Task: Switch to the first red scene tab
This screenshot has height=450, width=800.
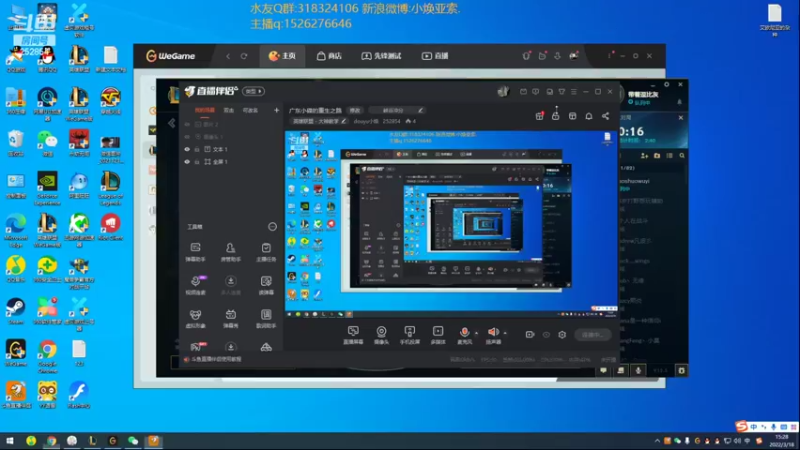Action: coord(205,110)
